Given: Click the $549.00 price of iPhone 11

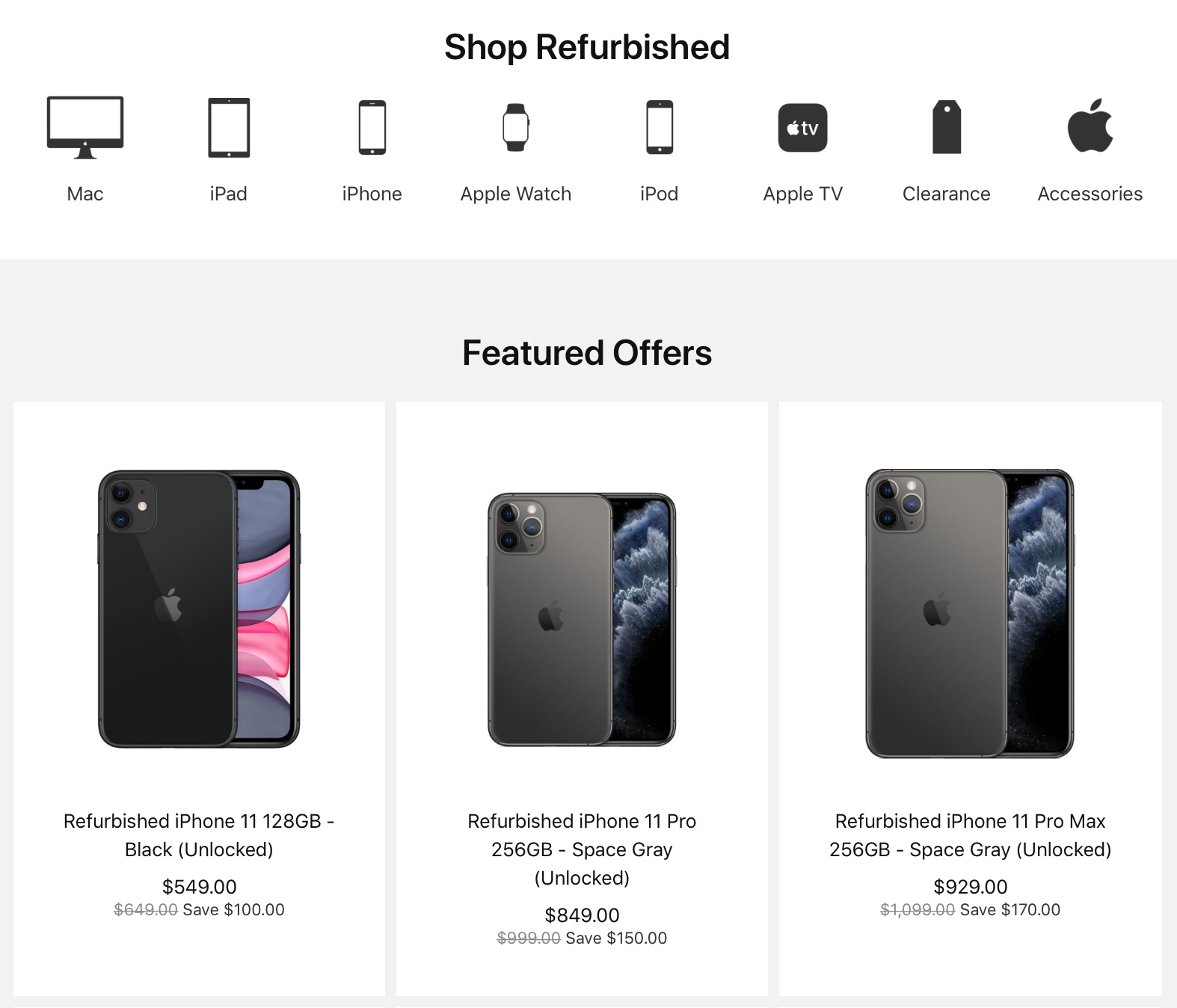Looking at the screenshot, I should (199, 887).
